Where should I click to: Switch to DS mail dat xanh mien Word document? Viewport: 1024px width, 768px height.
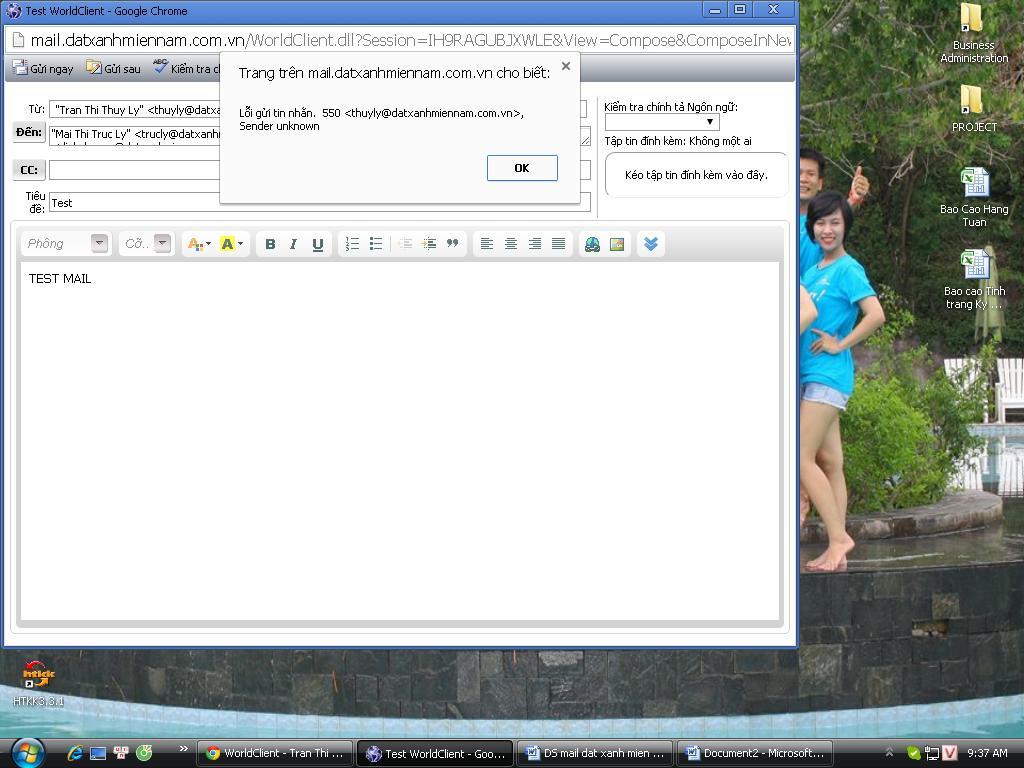coord(596,753)
